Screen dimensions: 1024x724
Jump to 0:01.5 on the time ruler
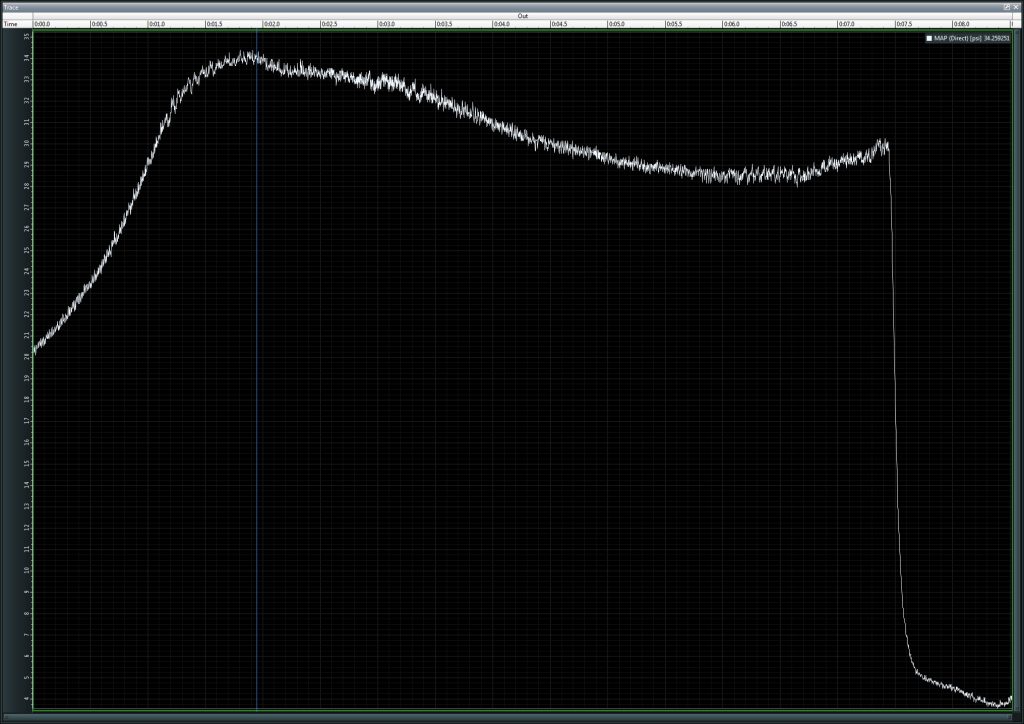click(x=215, y=24)
